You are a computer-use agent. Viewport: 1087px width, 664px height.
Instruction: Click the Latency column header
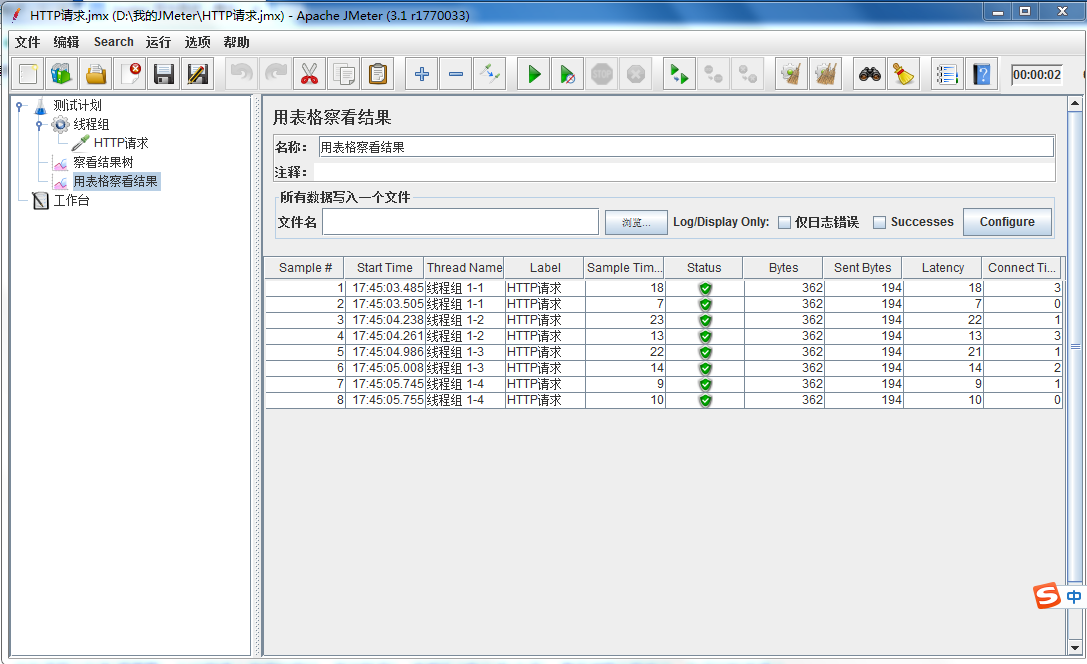(x=942, y=268)
